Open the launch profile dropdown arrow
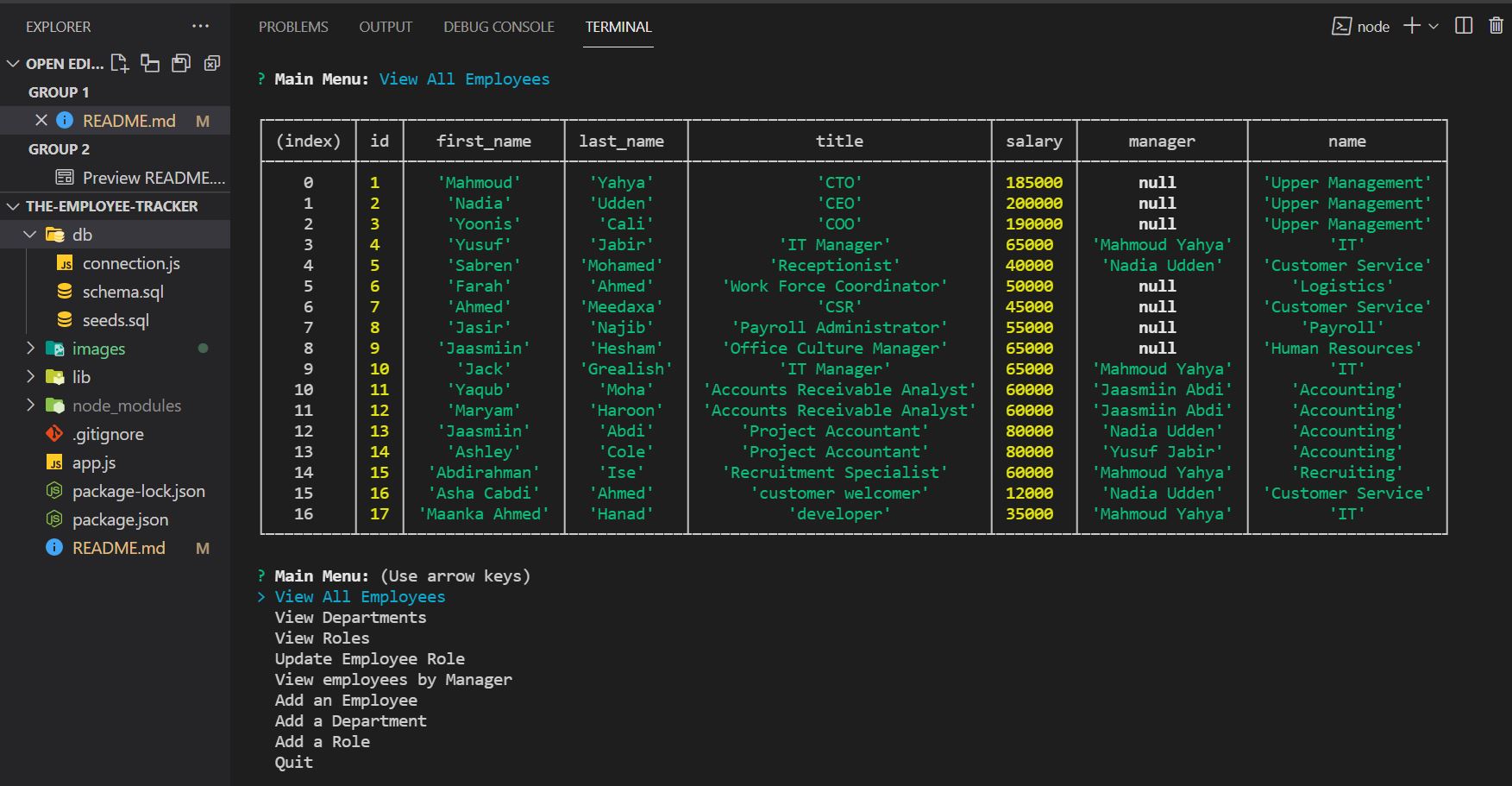 tap(1434, 27)
